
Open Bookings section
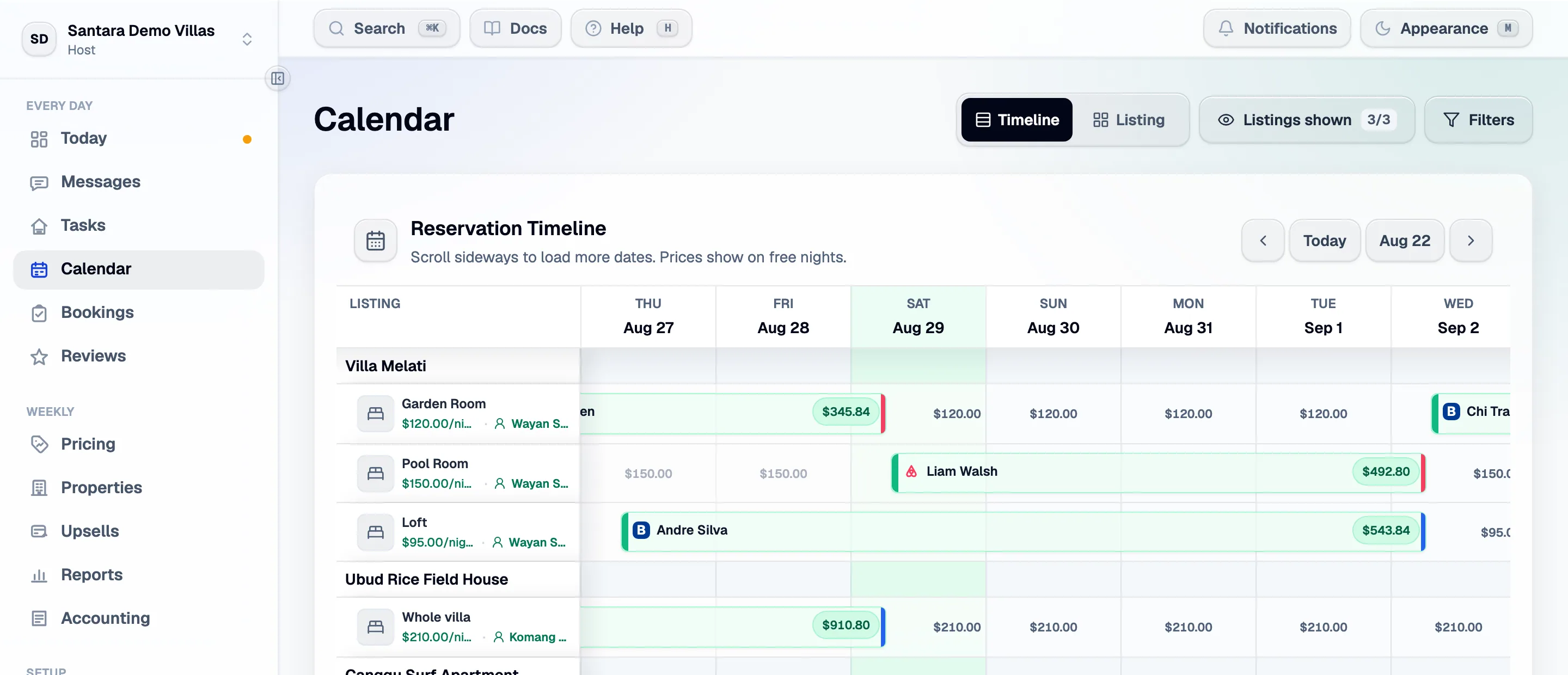click(x=139, y=312)
